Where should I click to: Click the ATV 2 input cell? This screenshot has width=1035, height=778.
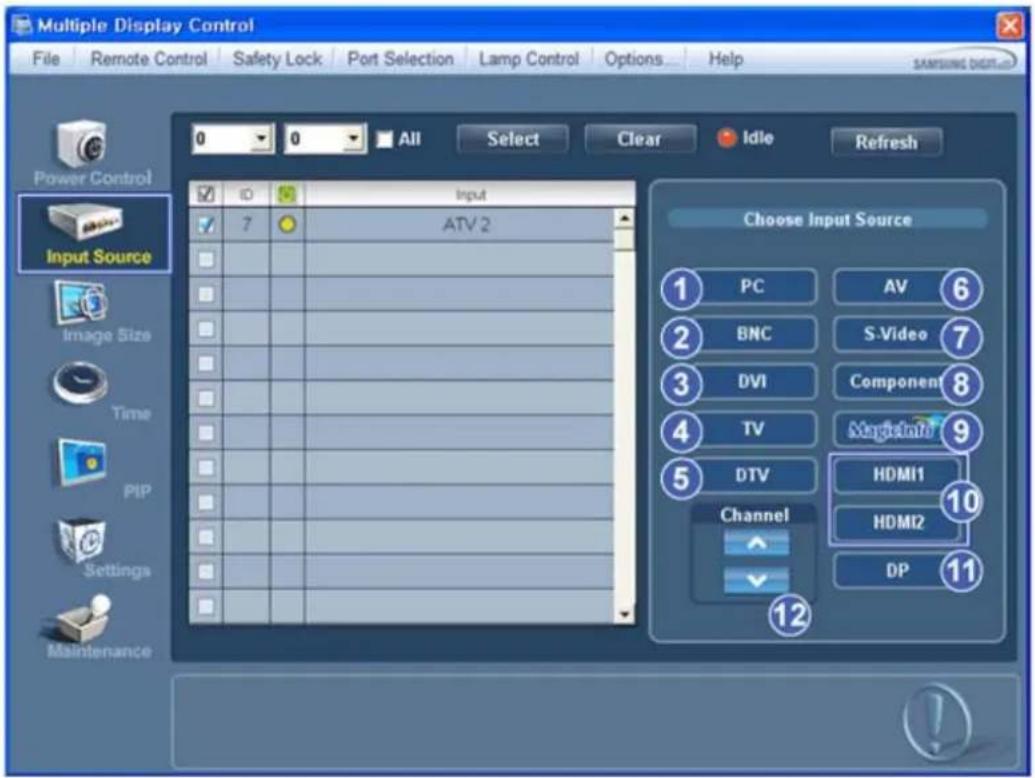click(x=459, y=225)
